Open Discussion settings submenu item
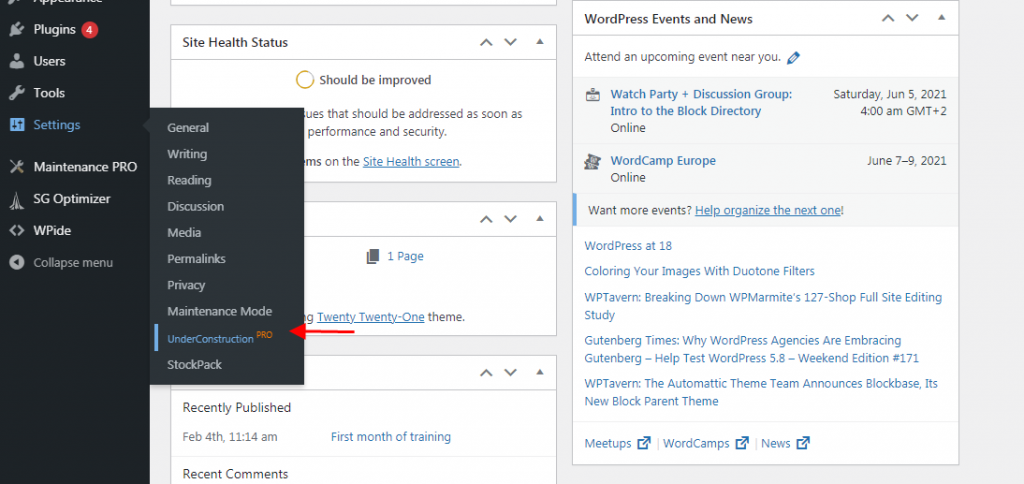The image size is (1024, 484). [x=195, y=206]
